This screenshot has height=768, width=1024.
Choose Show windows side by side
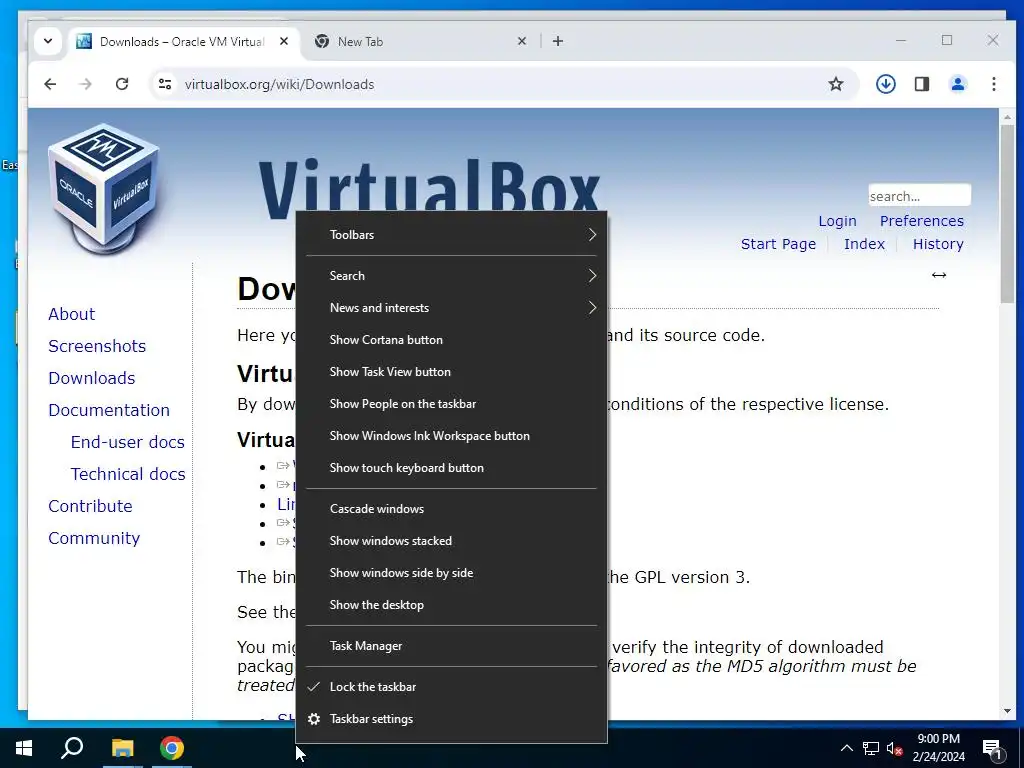click(x=451, y=573)
